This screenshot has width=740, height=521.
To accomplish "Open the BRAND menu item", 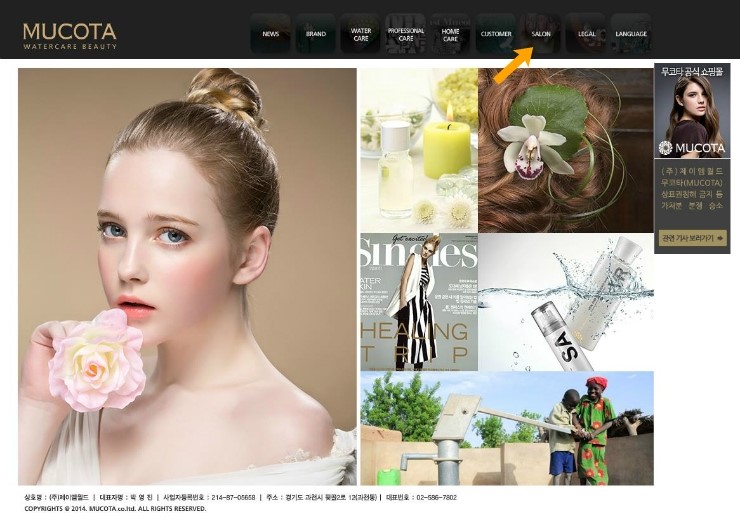I will pyautogui.click(x=316, y=34).
